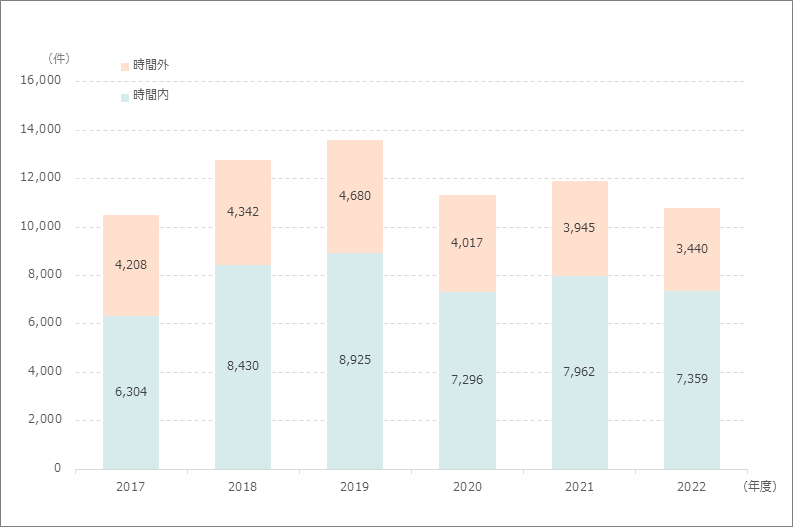Click the 2017 bar's 4,208 value label
This screenshot has height=527, width=793.
click(x=131, y=265)
